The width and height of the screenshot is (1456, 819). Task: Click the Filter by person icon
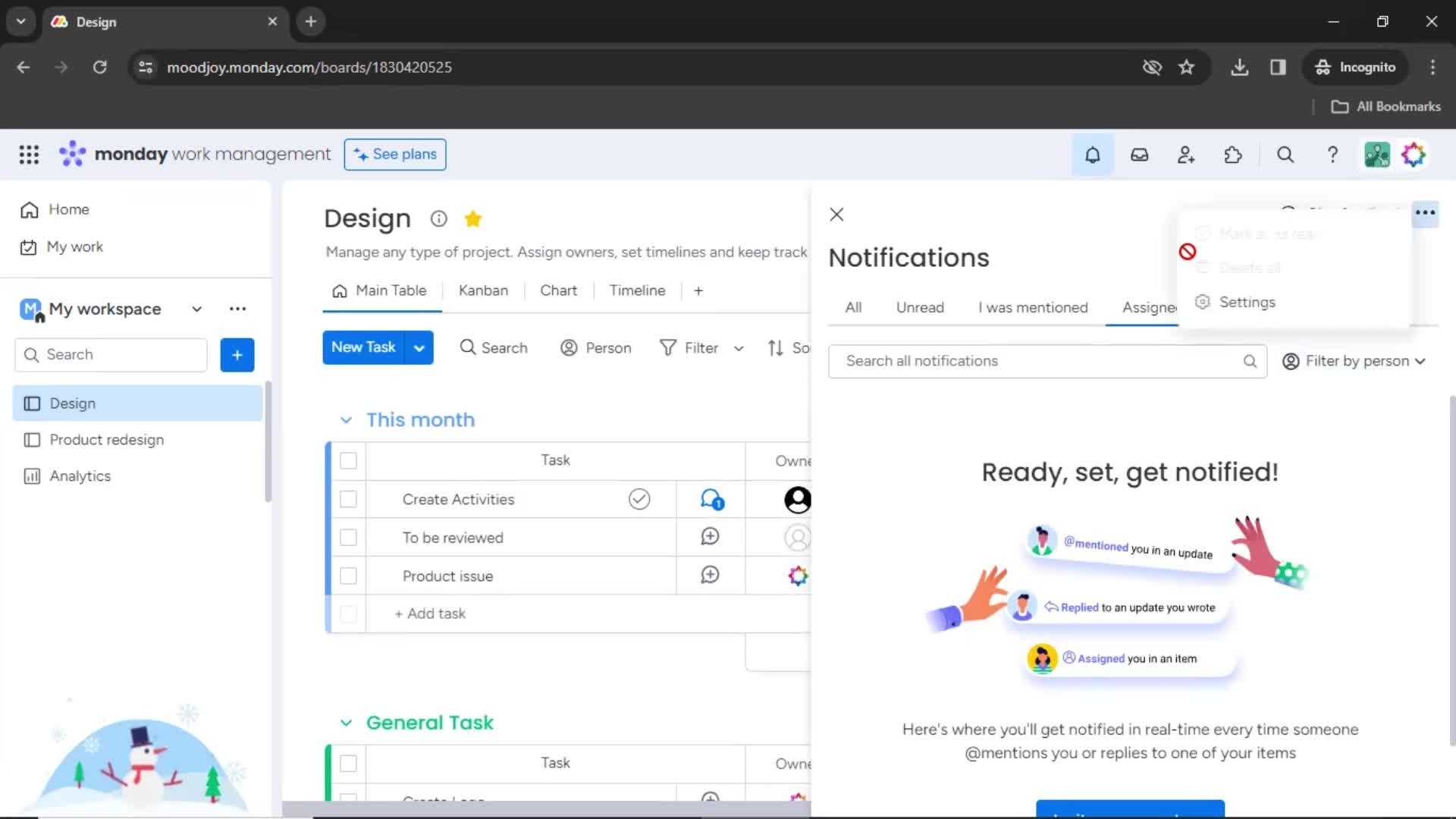[1291, 361]
